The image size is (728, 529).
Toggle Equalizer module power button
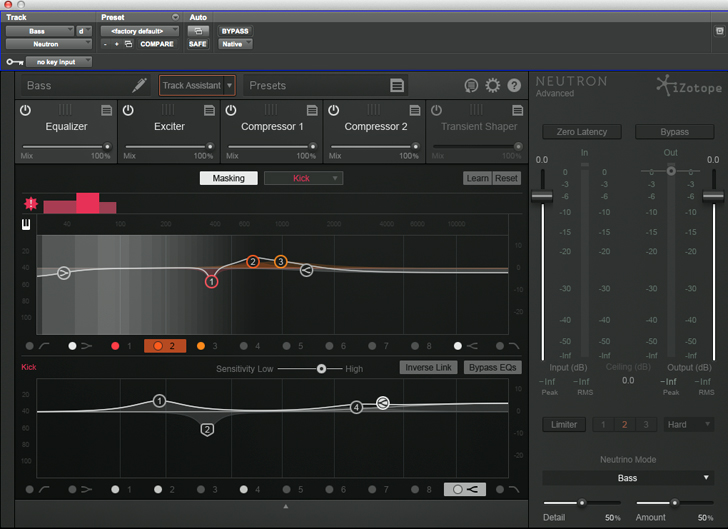pos(25,110)
